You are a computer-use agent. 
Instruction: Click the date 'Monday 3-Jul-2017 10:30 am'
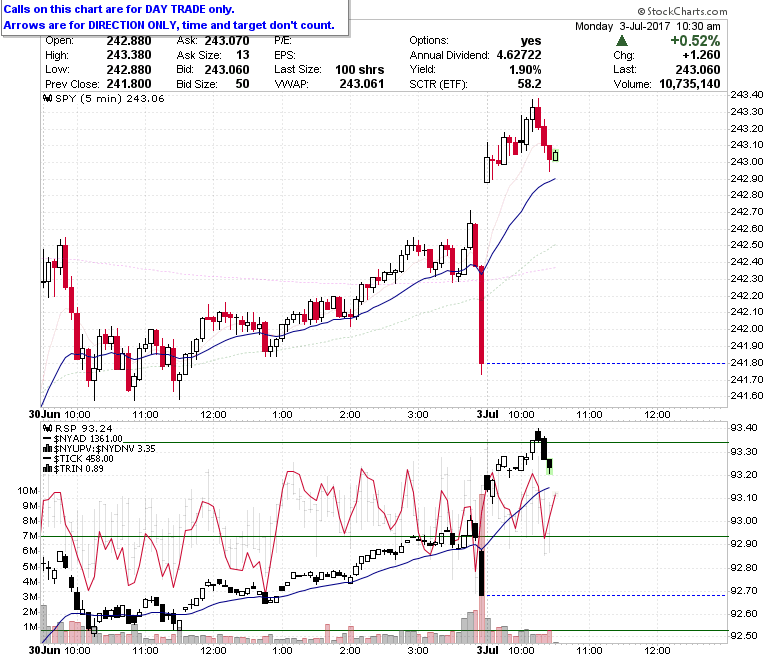648,26
